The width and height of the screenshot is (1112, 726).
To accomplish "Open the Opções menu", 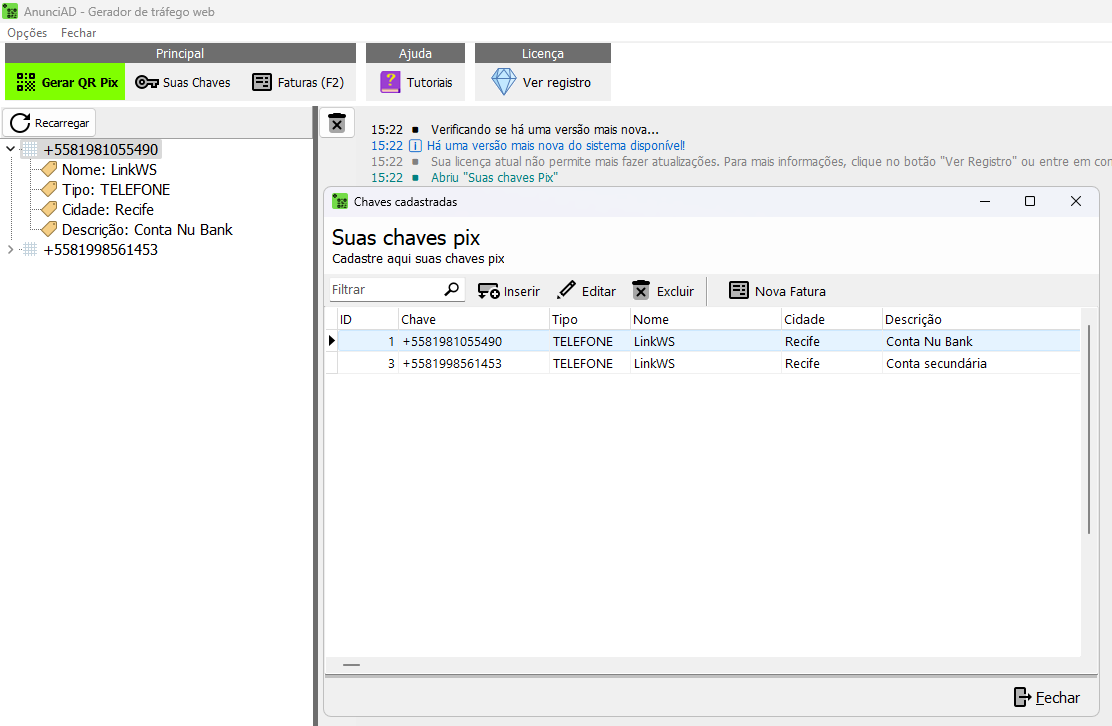I will 27,33.
